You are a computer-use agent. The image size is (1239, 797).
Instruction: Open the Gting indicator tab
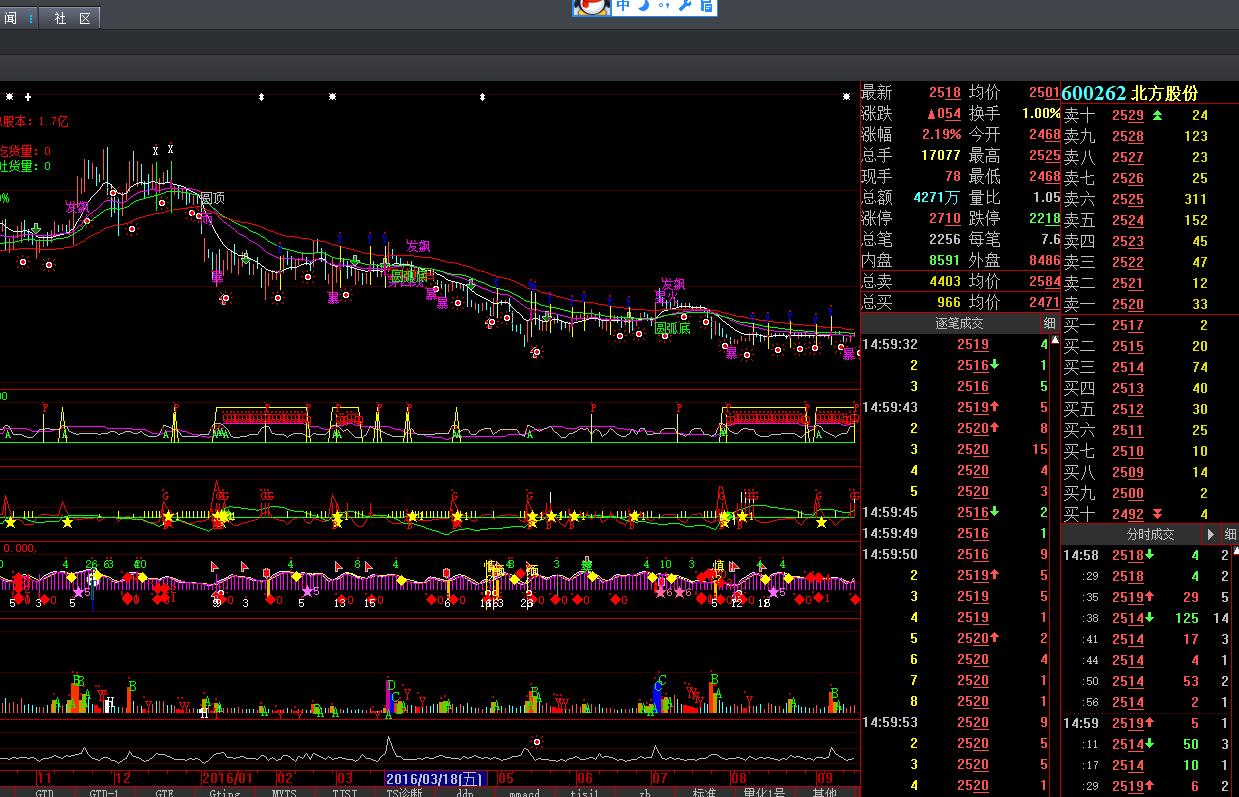point(224,792)
